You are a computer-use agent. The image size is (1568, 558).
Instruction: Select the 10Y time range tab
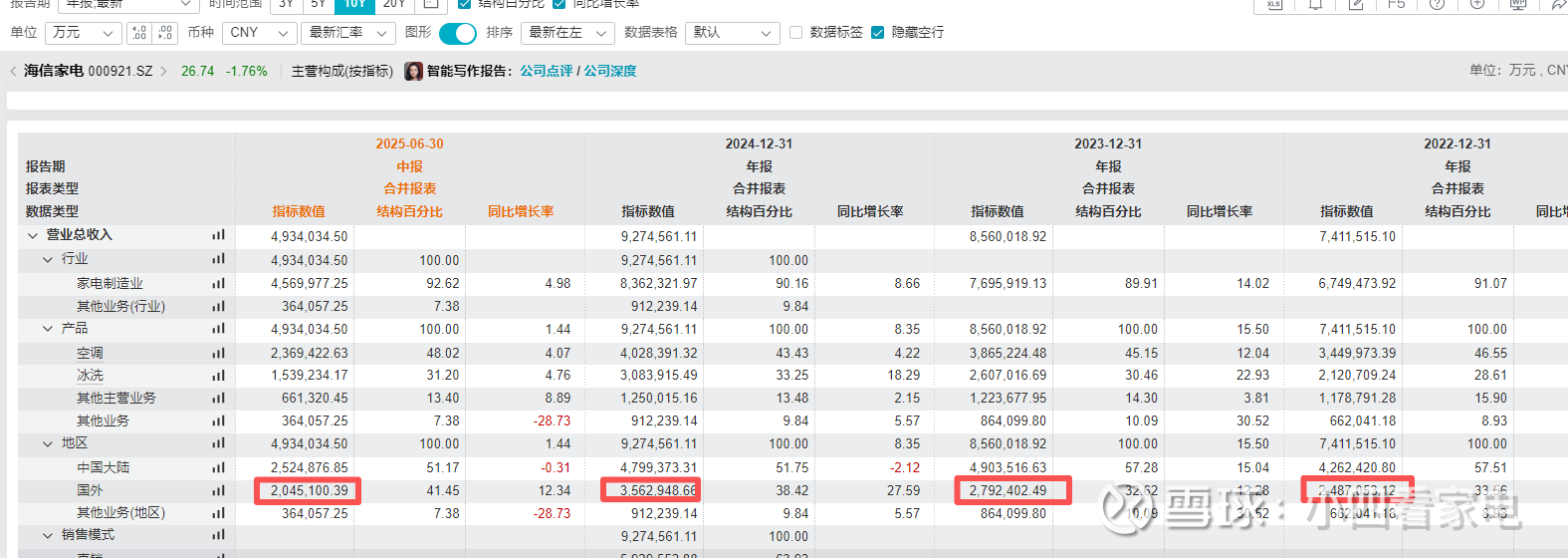click(x=354, y=4)
